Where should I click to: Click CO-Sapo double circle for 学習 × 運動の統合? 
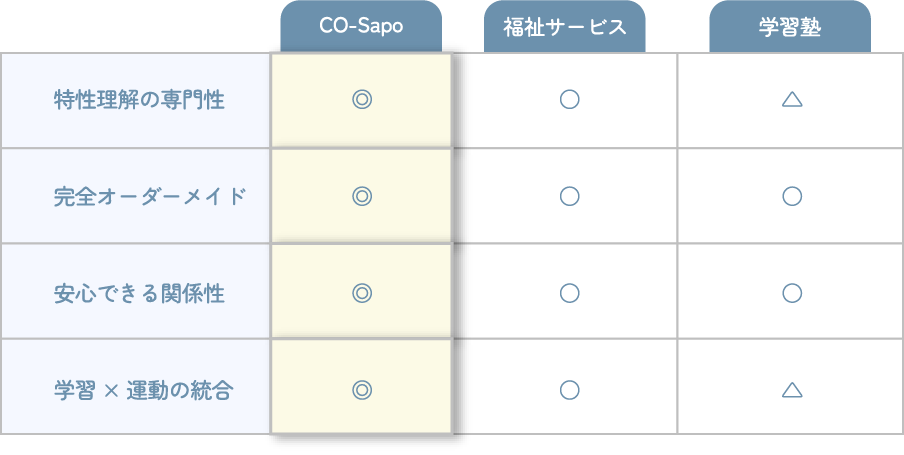362,390
